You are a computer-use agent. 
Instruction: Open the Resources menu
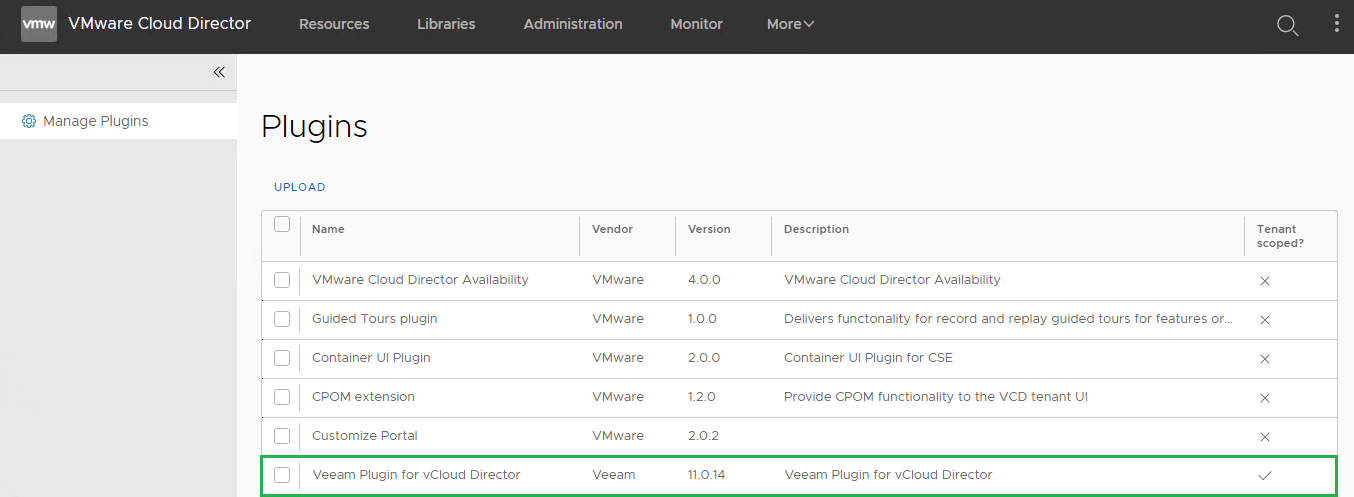(x=334, y=24)
